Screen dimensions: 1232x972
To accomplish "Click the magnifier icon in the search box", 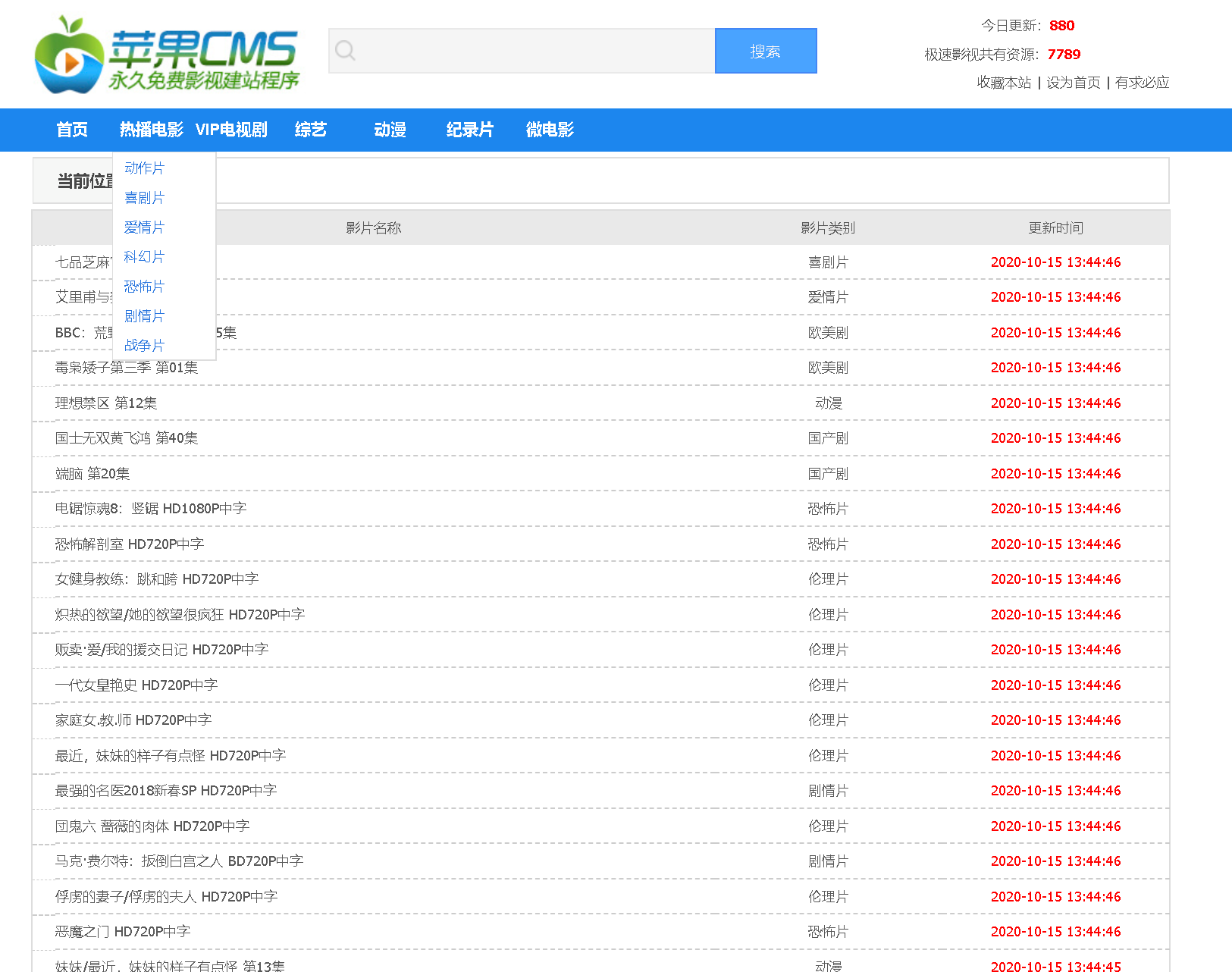I will [346, 50].
